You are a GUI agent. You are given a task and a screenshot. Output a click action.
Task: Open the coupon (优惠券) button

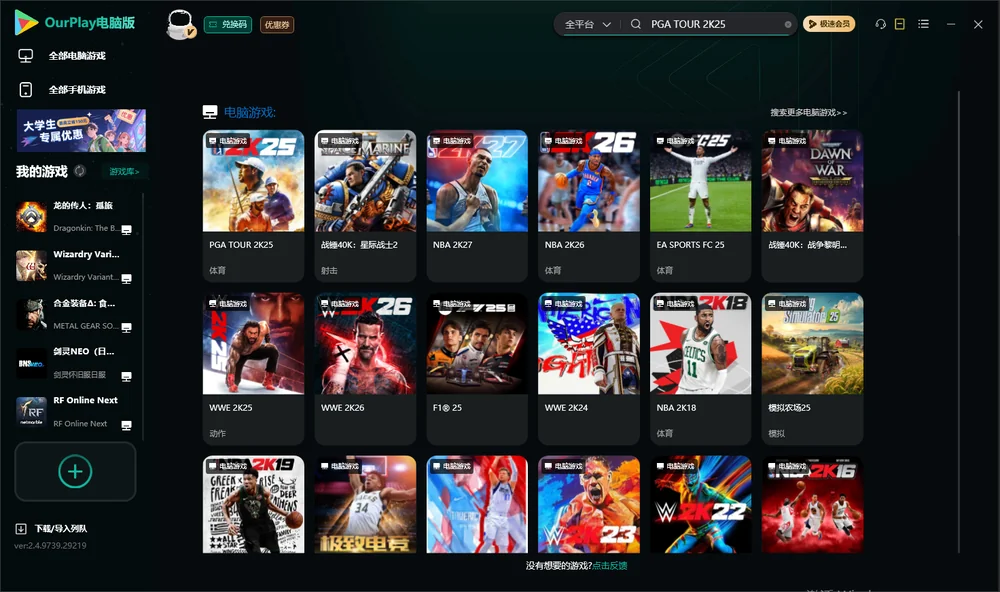[277, 25]
